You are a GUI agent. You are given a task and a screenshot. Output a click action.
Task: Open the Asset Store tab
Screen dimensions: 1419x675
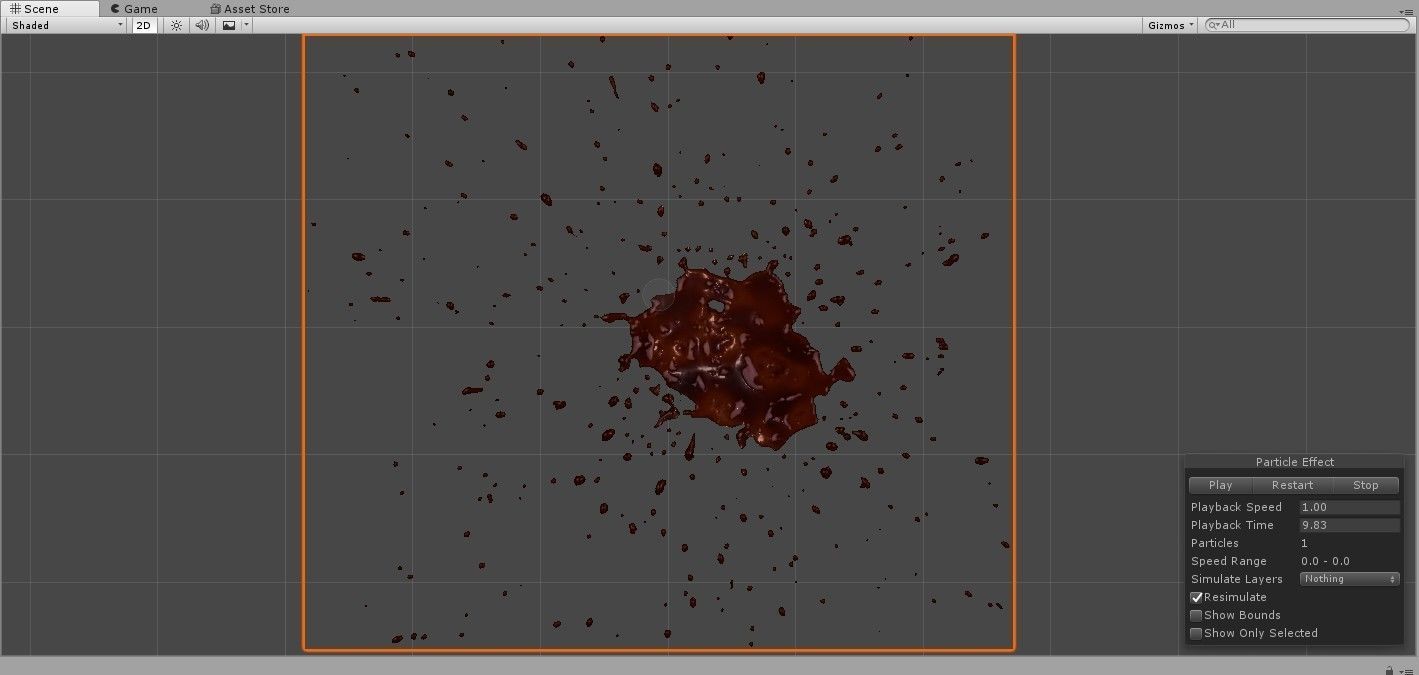pos(250,9)
